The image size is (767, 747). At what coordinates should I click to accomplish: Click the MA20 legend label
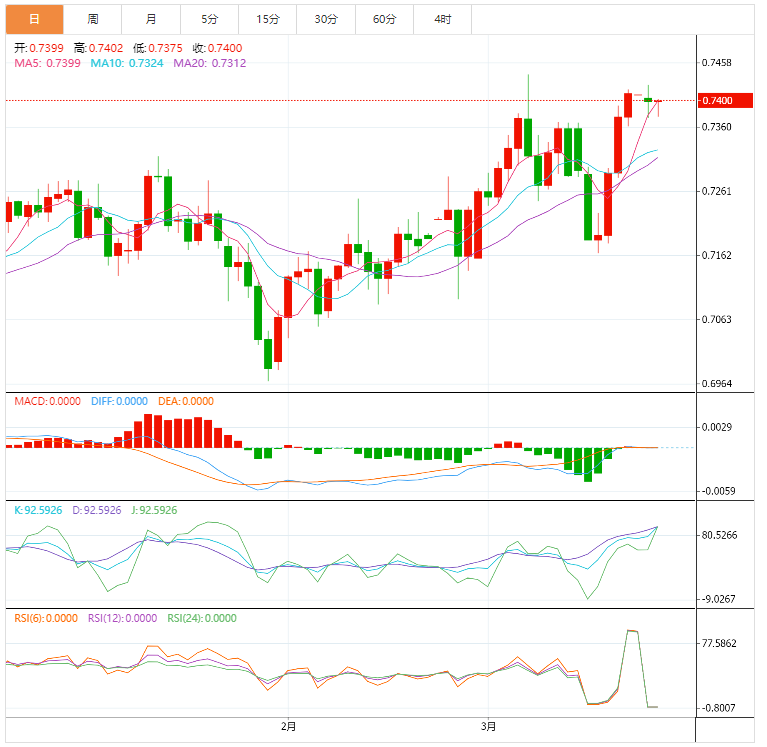209,63
